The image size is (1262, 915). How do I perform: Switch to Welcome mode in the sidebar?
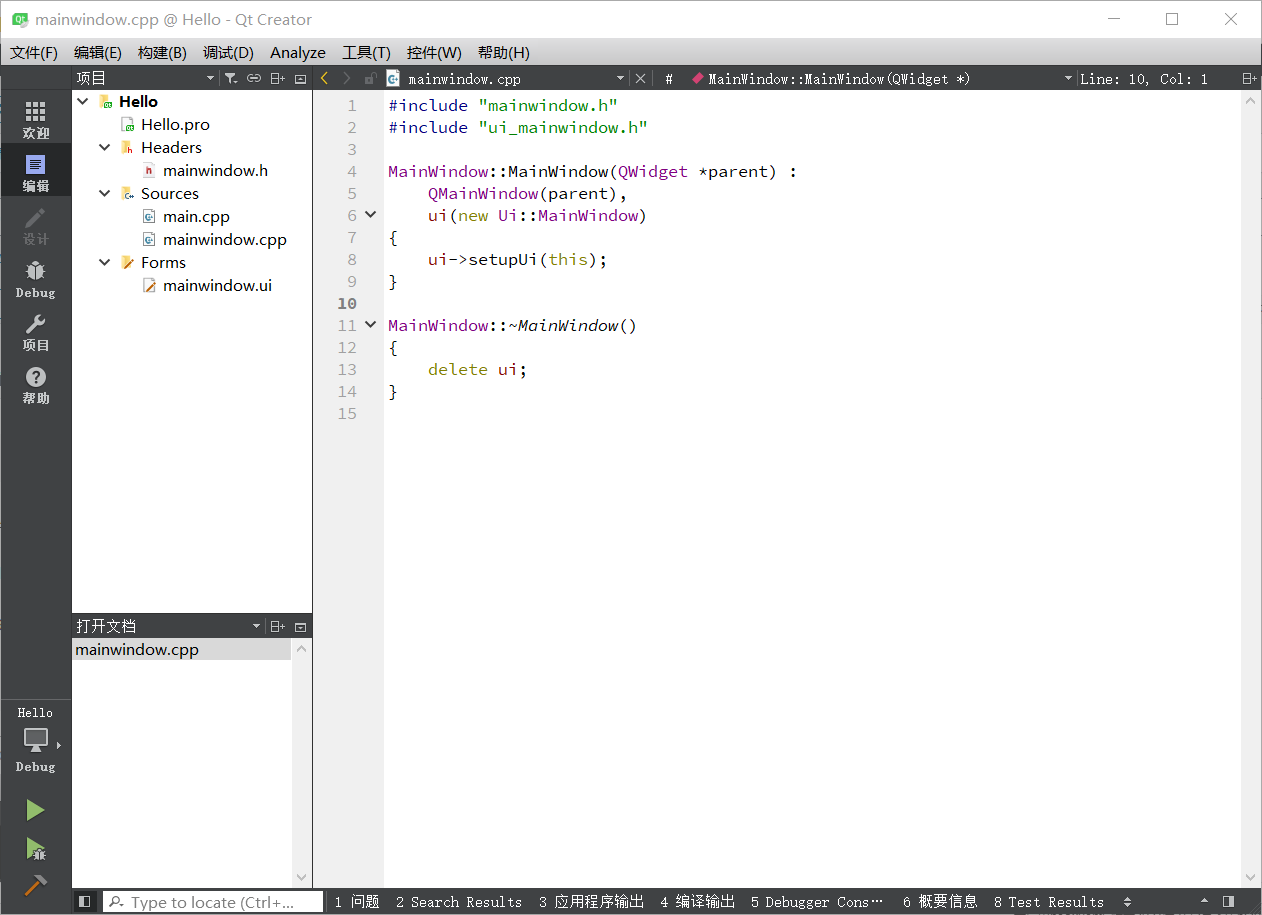click(x=36, y=119)
